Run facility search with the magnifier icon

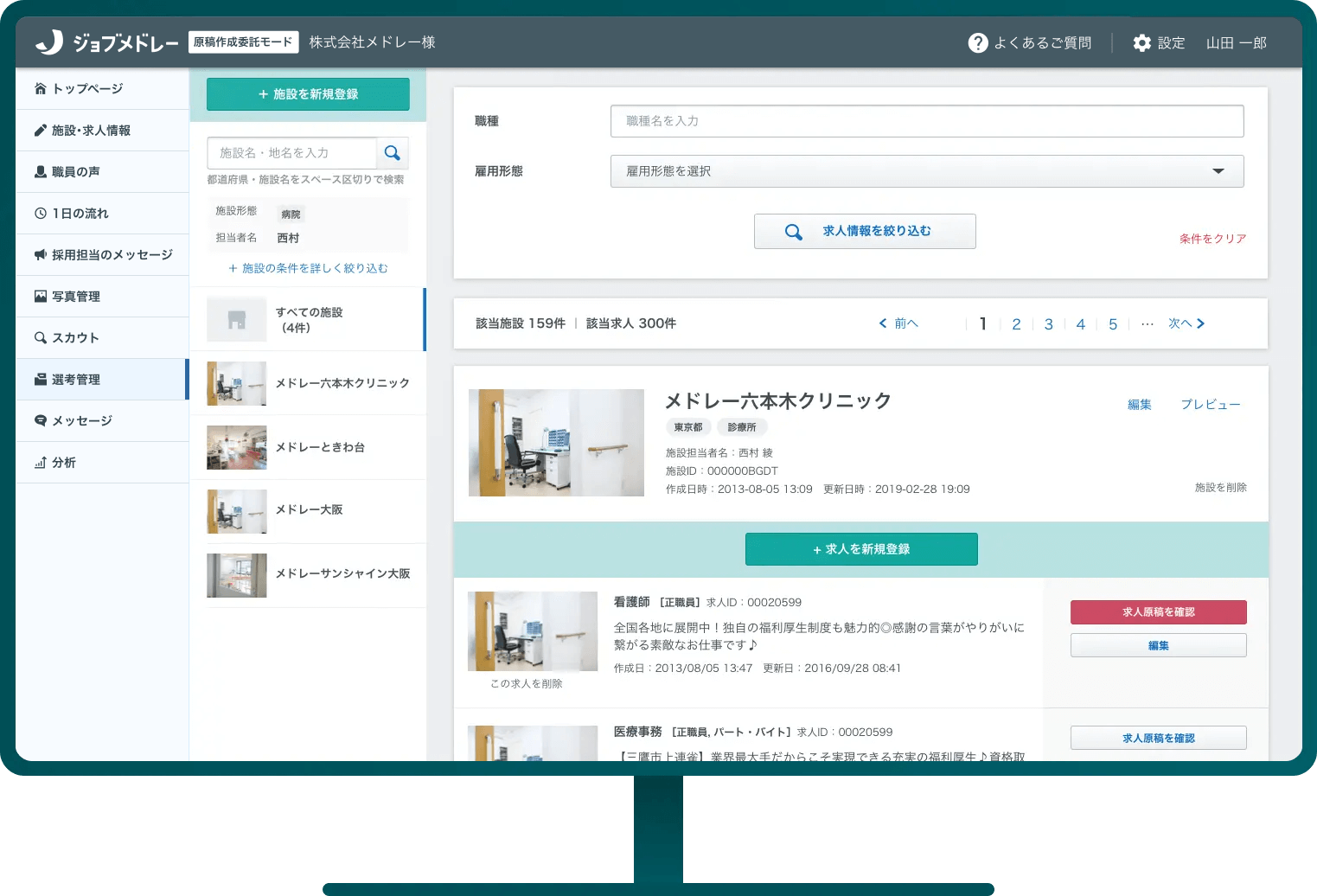pos(393,152)
